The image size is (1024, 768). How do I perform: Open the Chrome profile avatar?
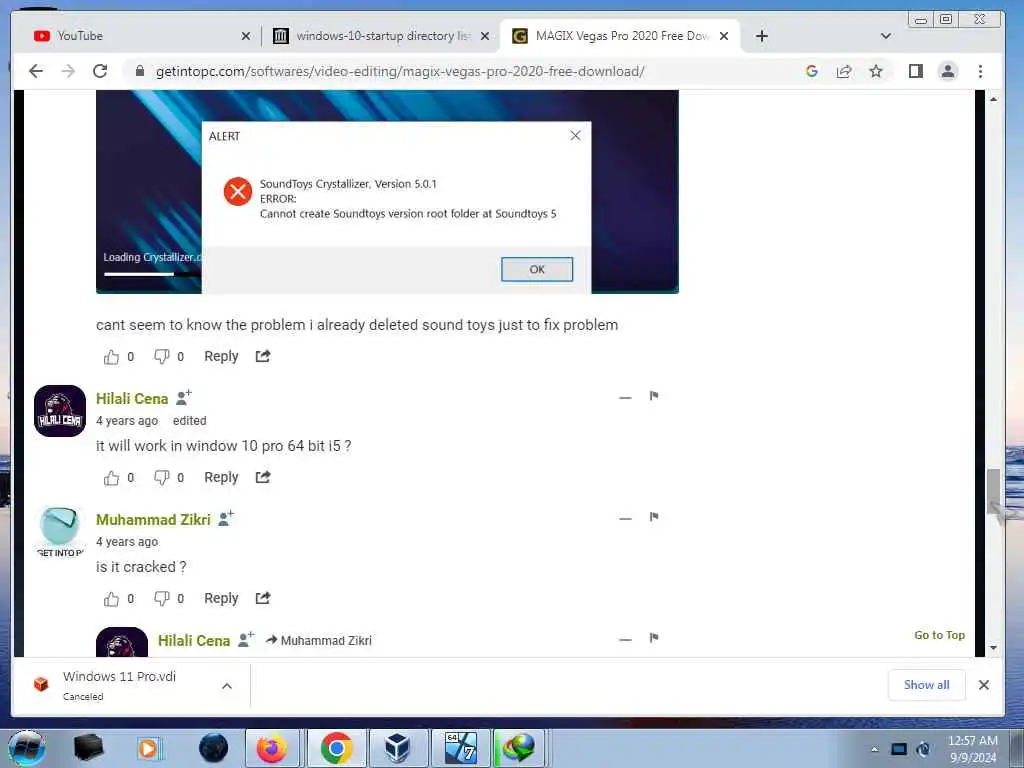click(x=948, y=71)
